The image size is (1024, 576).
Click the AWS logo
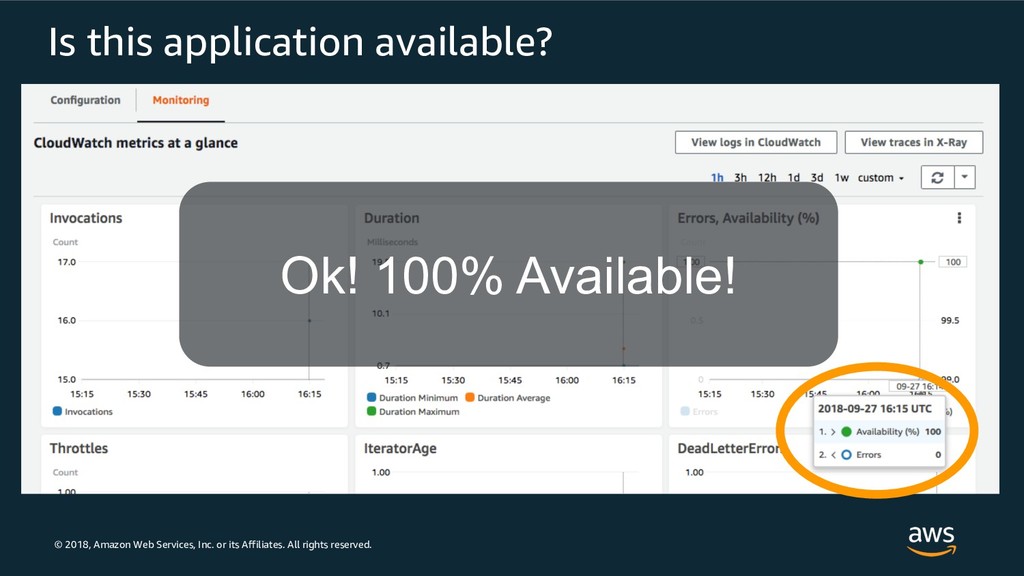point(932,540)
